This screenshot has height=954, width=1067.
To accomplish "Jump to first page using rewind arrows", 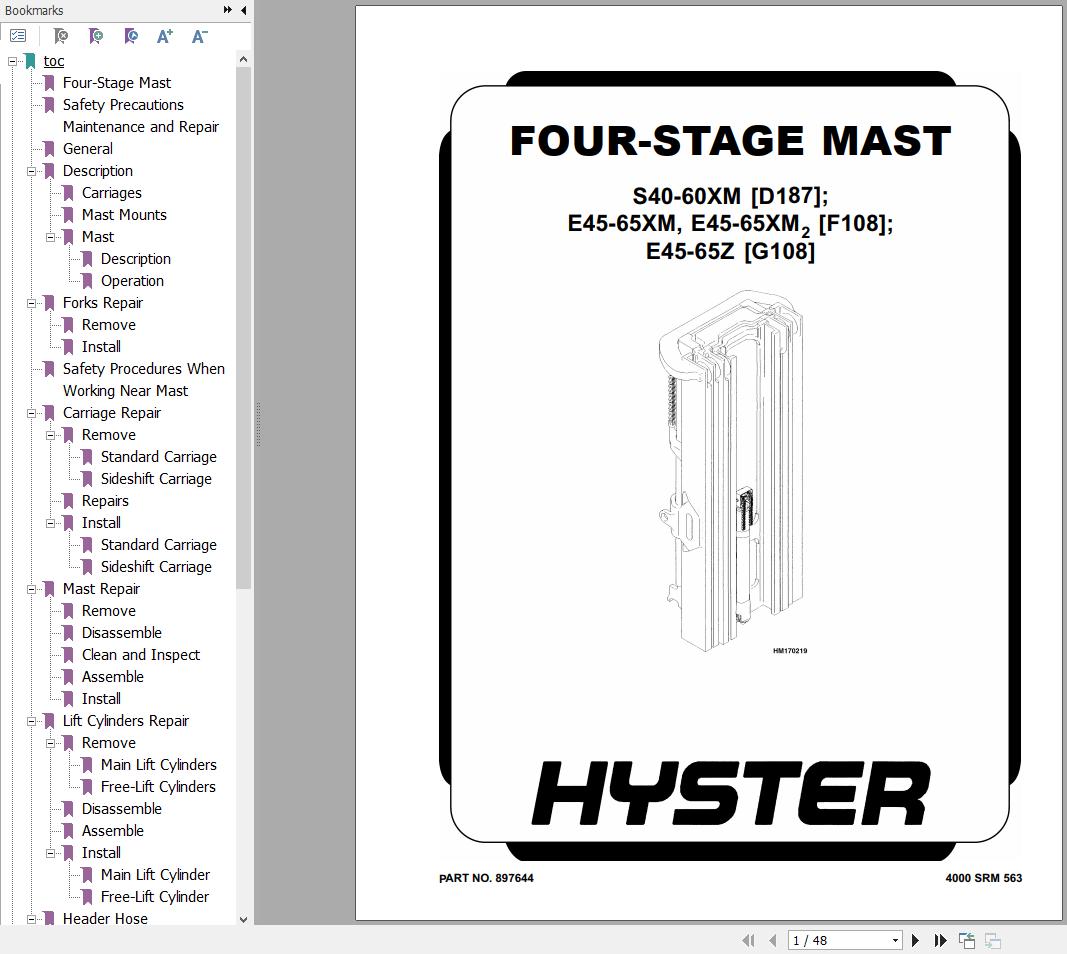I will pos(749,940).
